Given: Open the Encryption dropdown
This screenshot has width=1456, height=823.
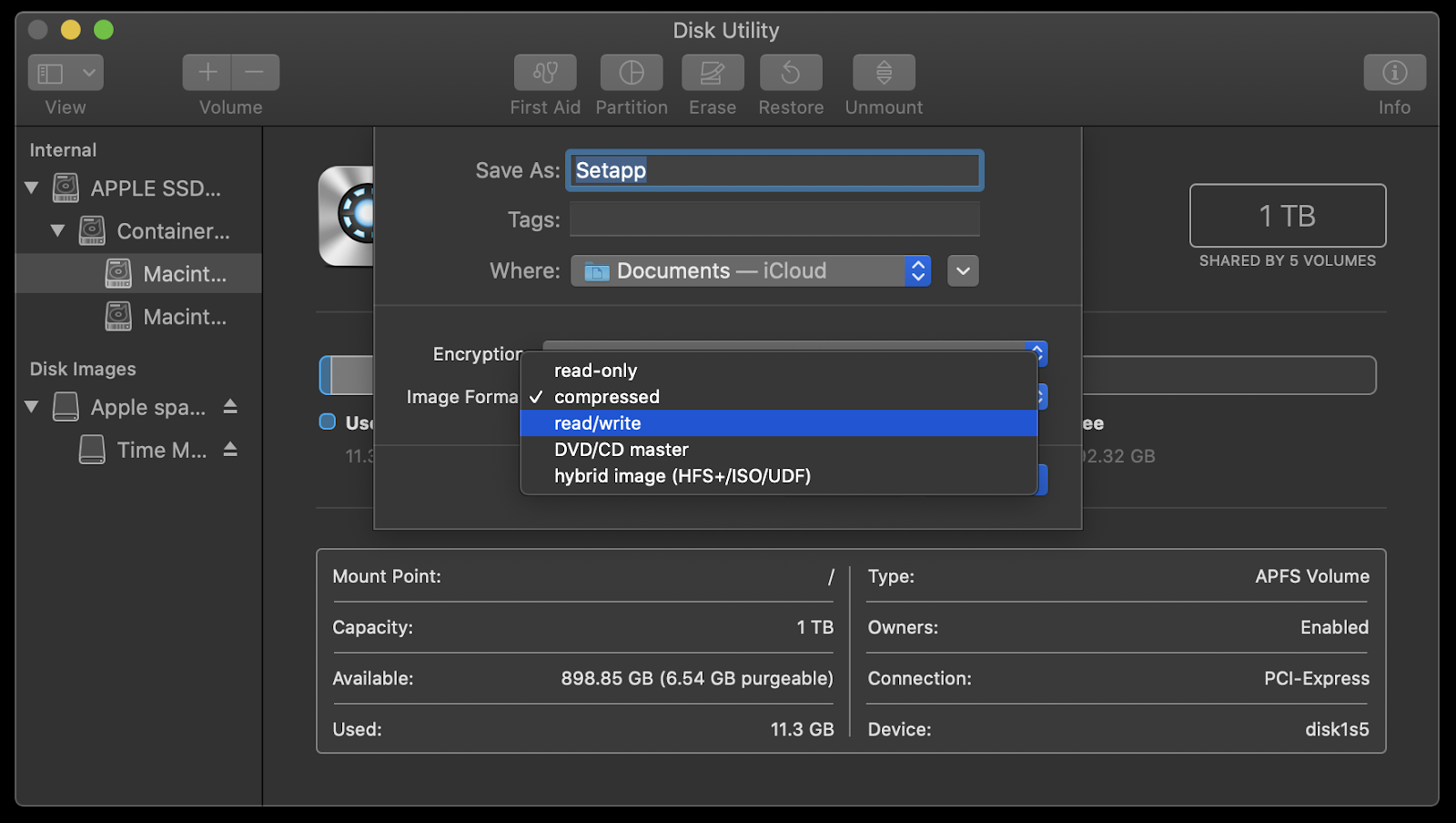Looking at the screenshot, I should click(1035, 353).
